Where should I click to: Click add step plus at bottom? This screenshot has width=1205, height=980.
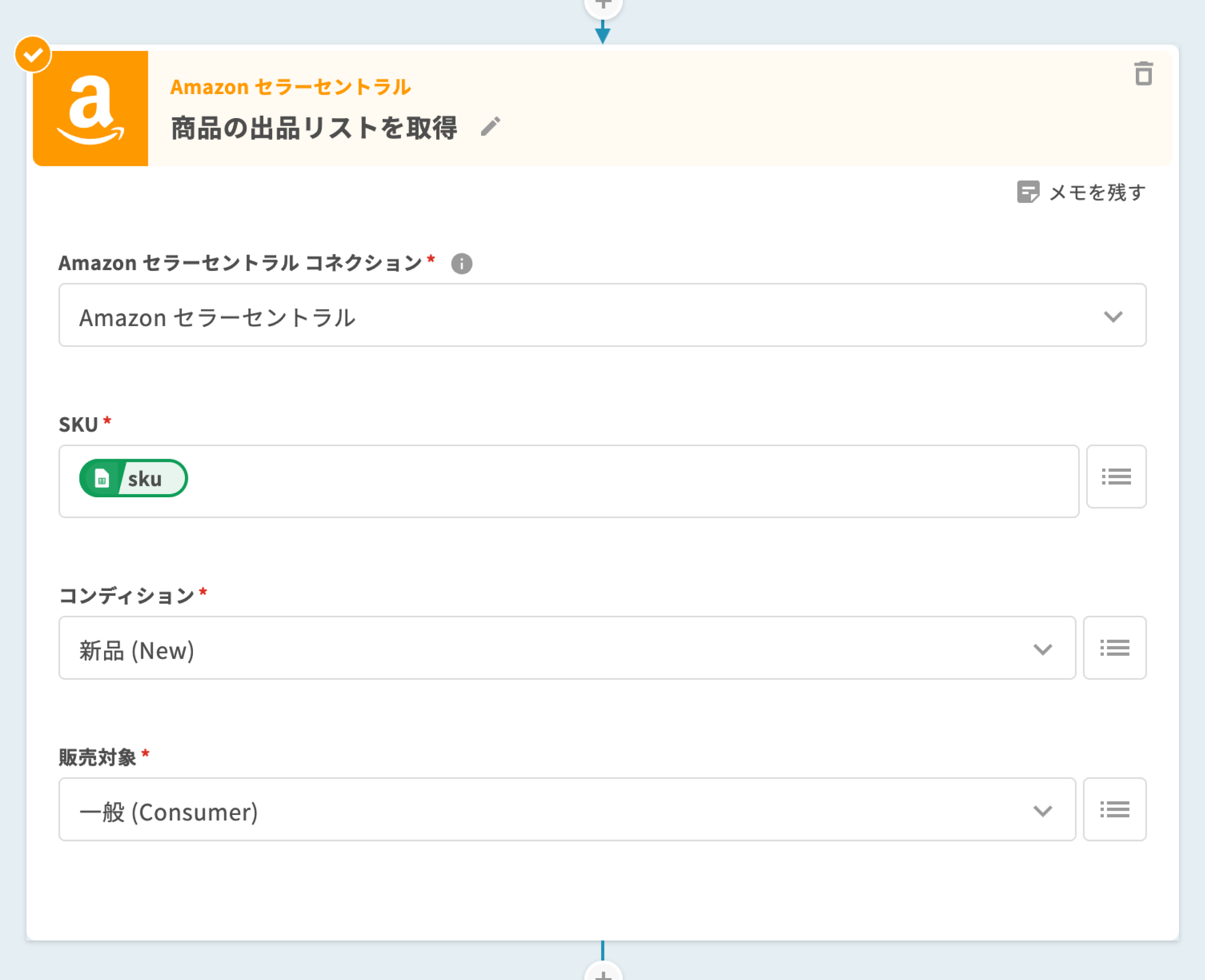coord(603,974)
